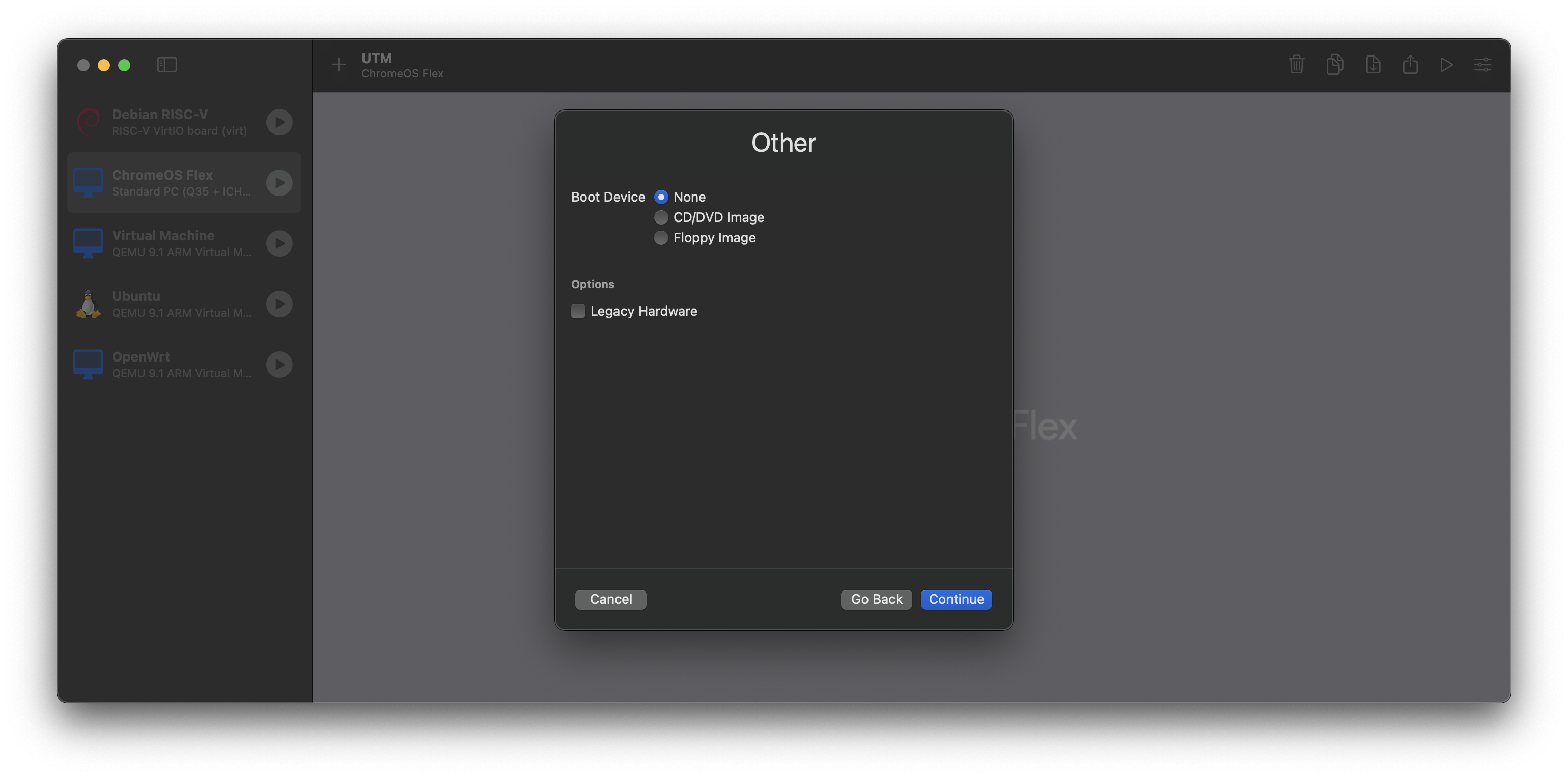Screen dimensions: 1568x778
Task: Create a new virtual machine with plus
Action: tap(339, 65)
